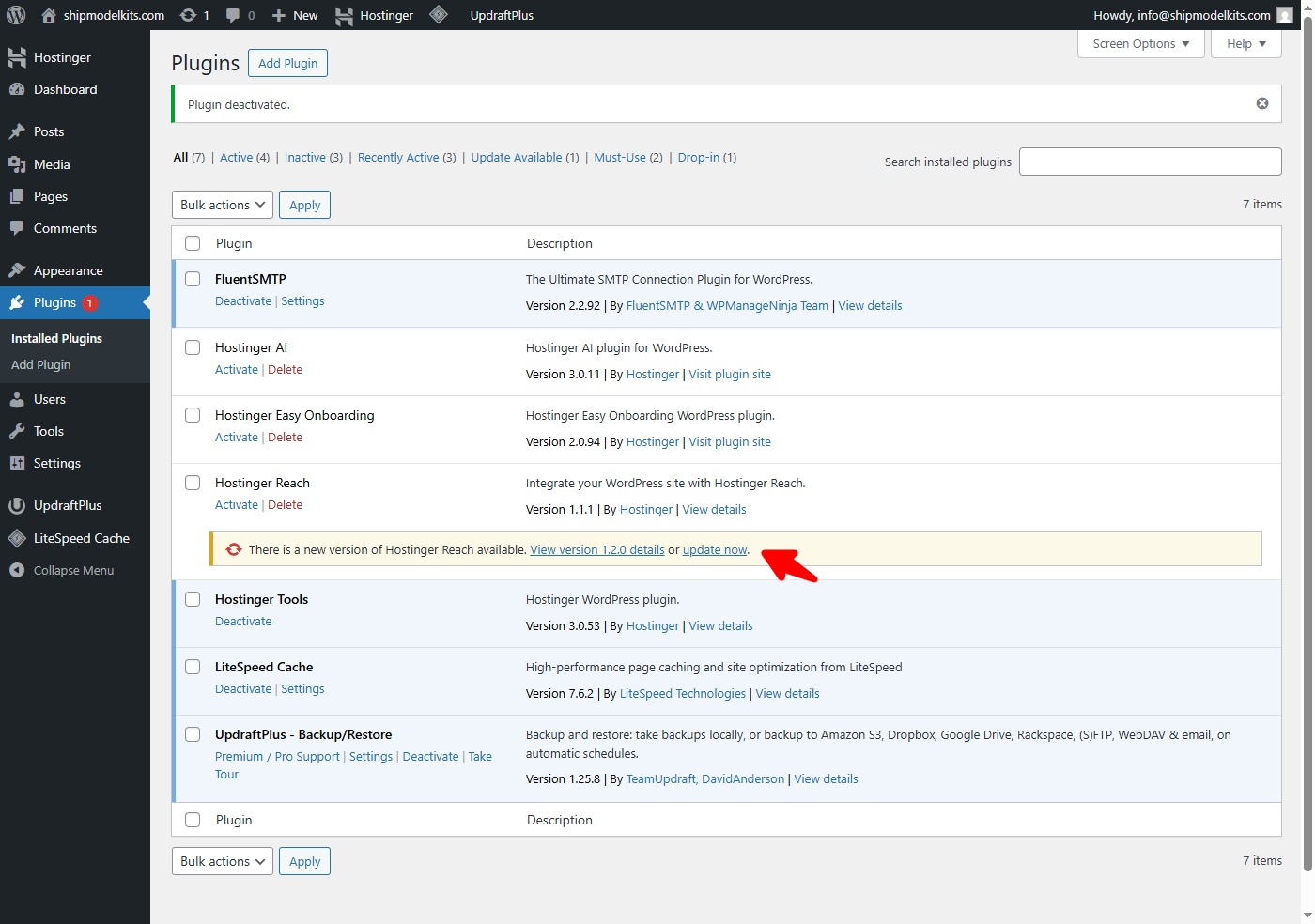
Task: Toggle the select-all checkbox in table header
Action: [x=193, y=243]
